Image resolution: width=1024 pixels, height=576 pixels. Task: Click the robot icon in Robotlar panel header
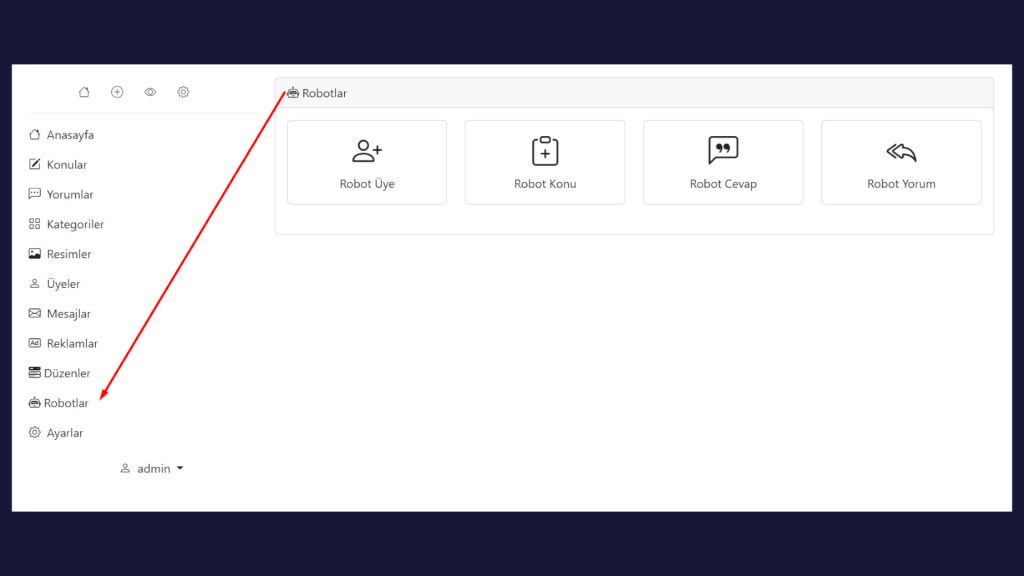[x=293, y=93]
